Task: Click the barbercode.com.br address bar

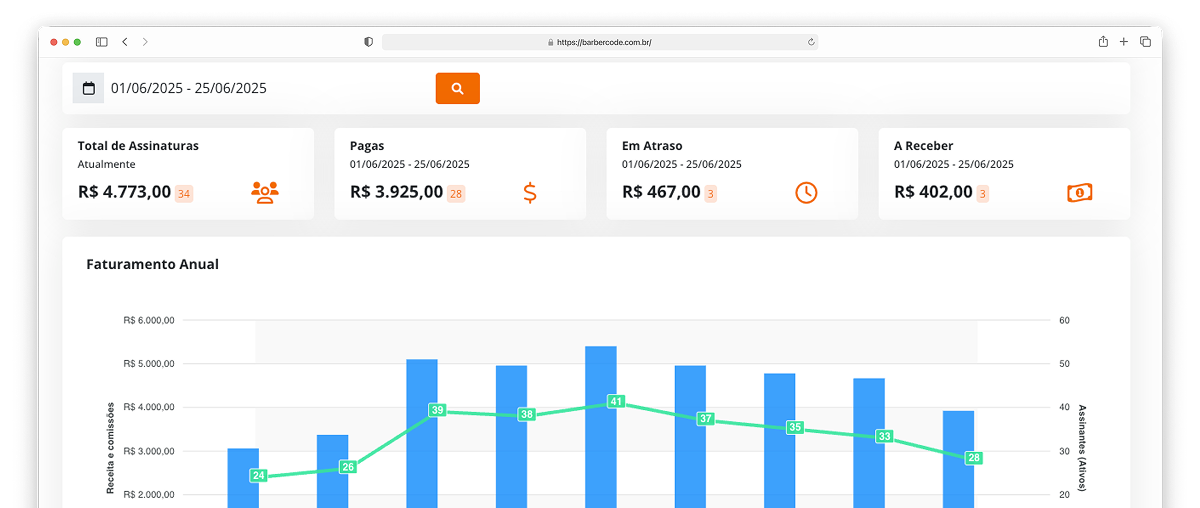Action: tap(600, 42)
